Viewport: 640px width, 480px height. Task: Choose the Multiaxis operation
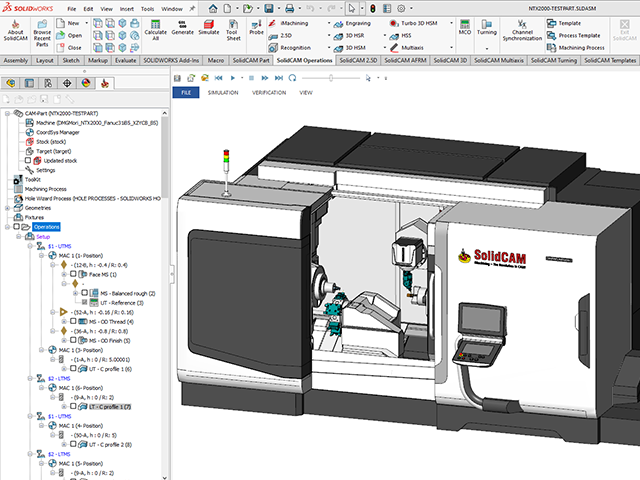pos(407,48)
